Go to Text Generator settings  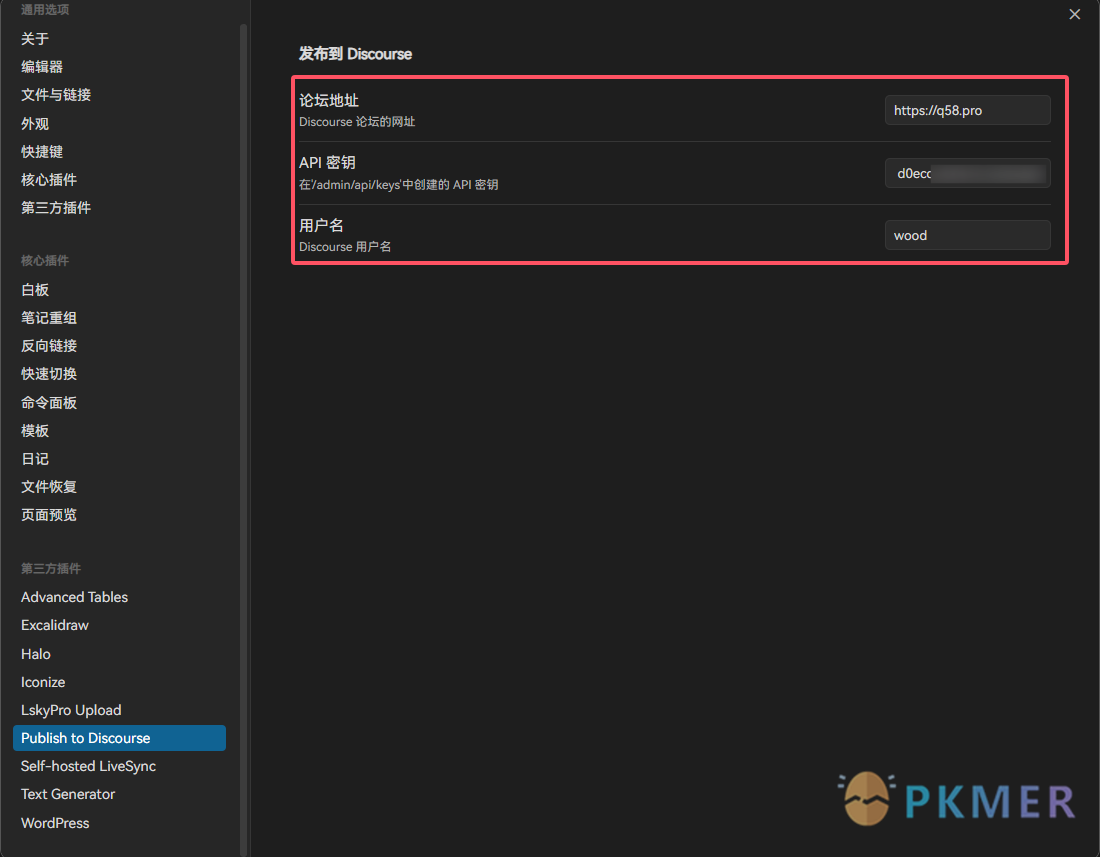click(x=68, y=794)
